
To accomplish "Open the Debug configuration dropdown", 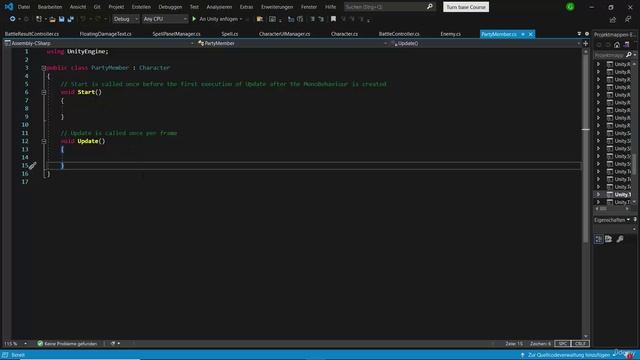I will point(125,19).
